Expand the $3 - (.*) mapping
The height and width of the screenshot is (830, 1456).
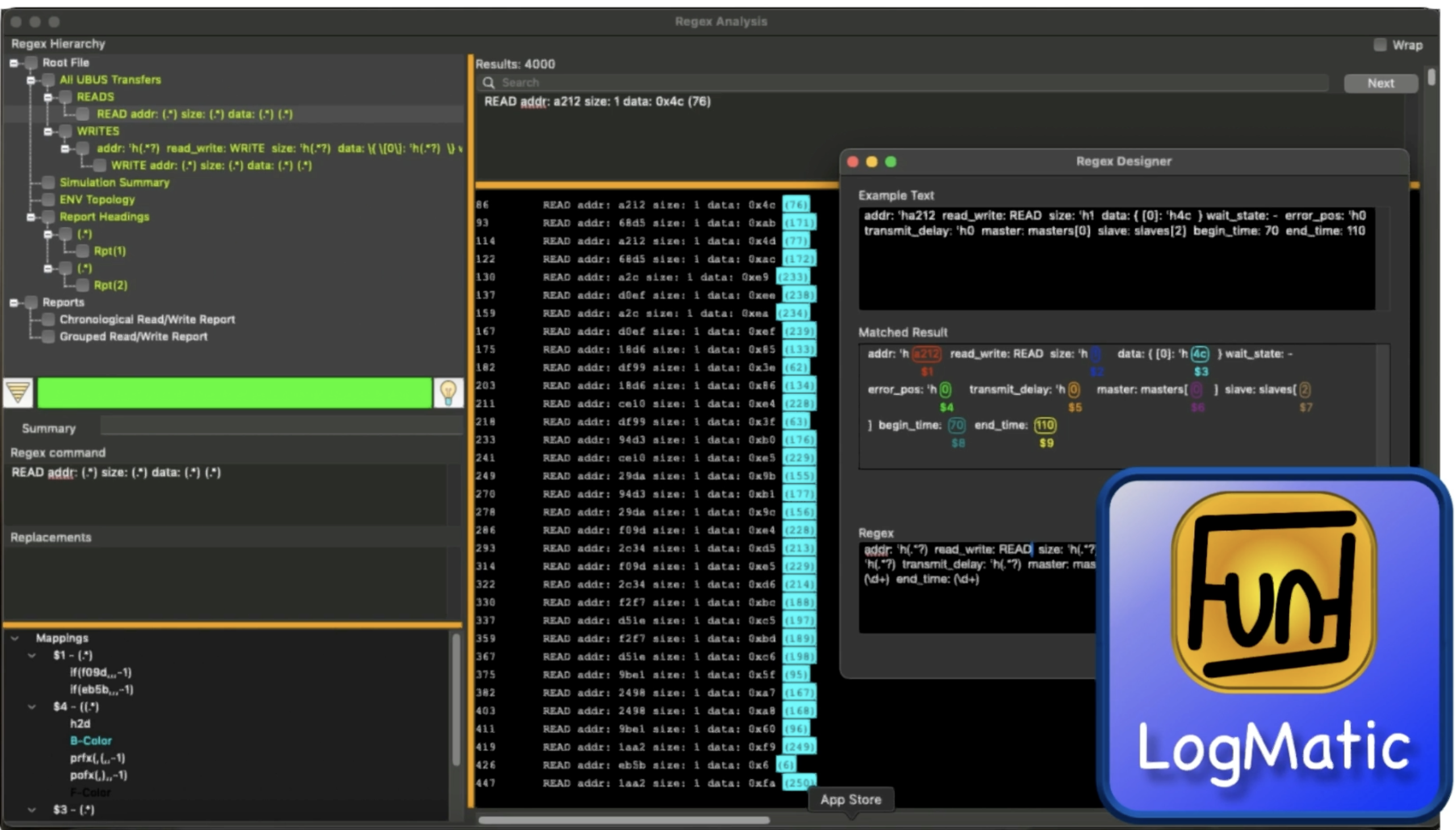[32, 809]
